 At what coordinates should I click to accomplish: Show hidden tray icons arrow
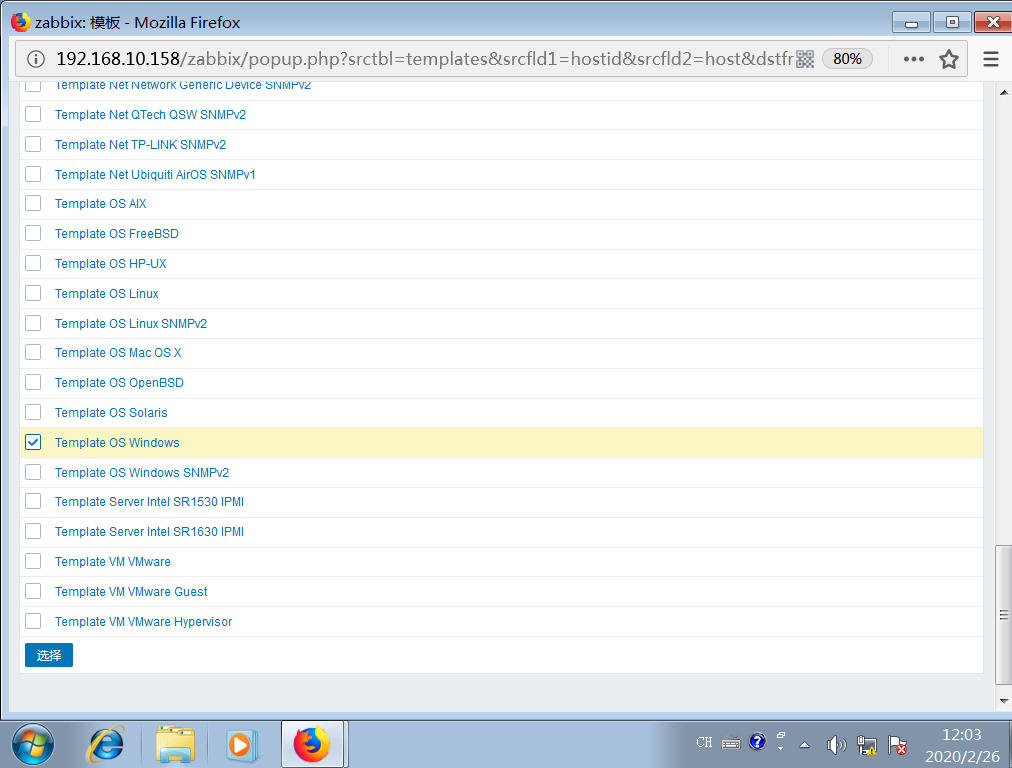804,745
